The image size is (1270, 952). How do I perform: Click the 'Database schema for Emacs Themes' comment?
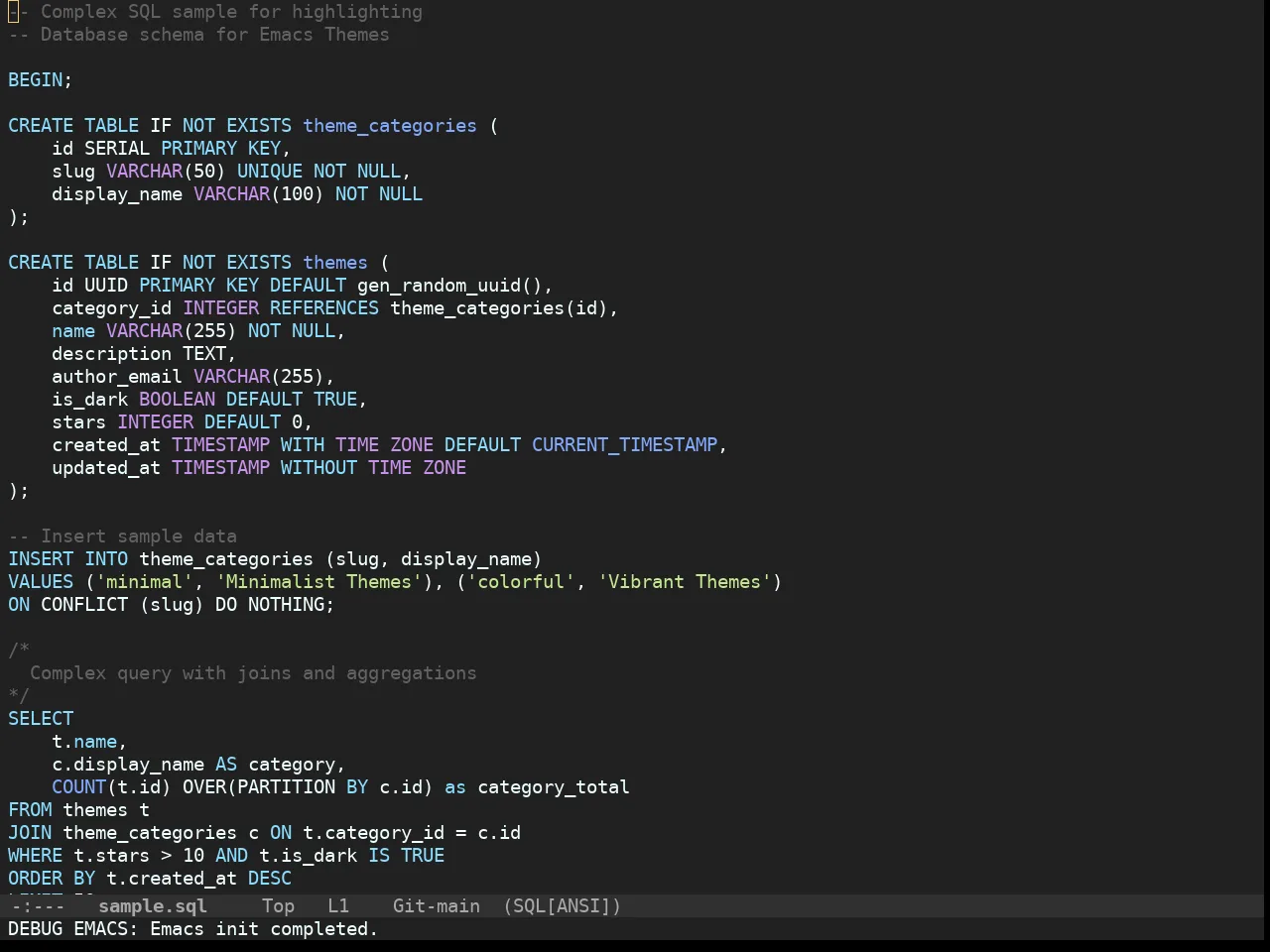pos(198,35)
